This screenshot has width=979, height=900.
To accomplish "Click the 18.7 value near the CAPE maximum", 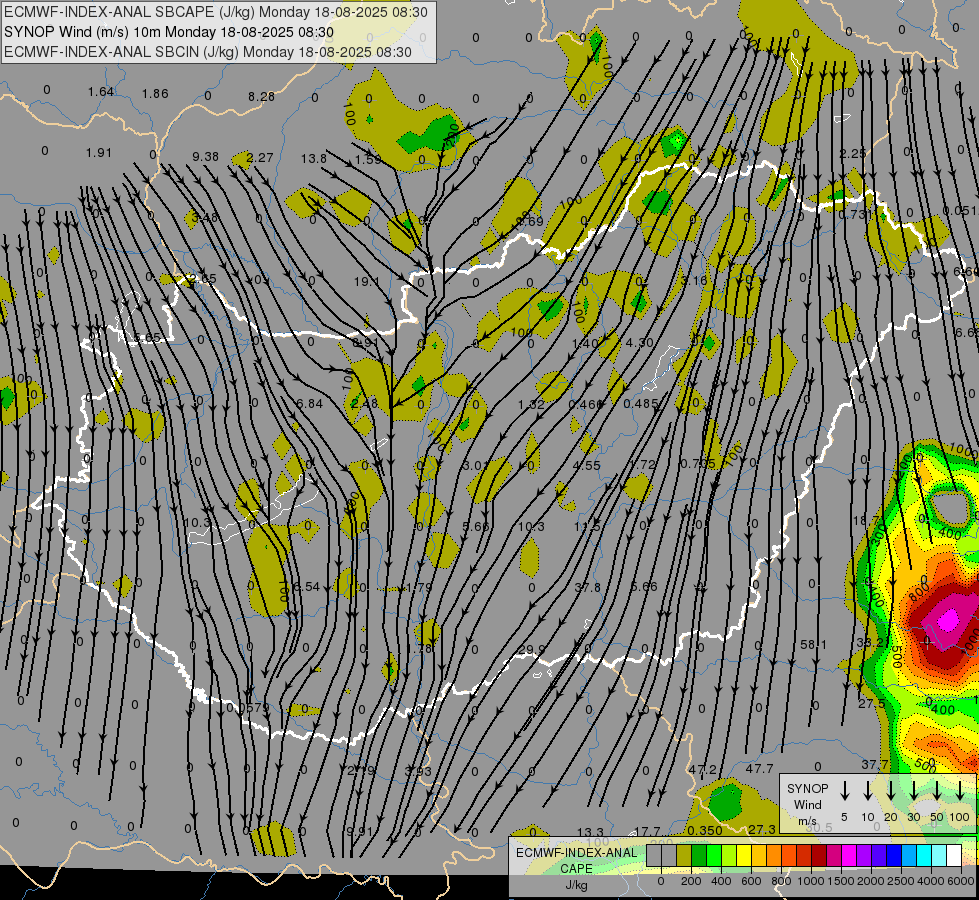I will click(x=865, y=520).
